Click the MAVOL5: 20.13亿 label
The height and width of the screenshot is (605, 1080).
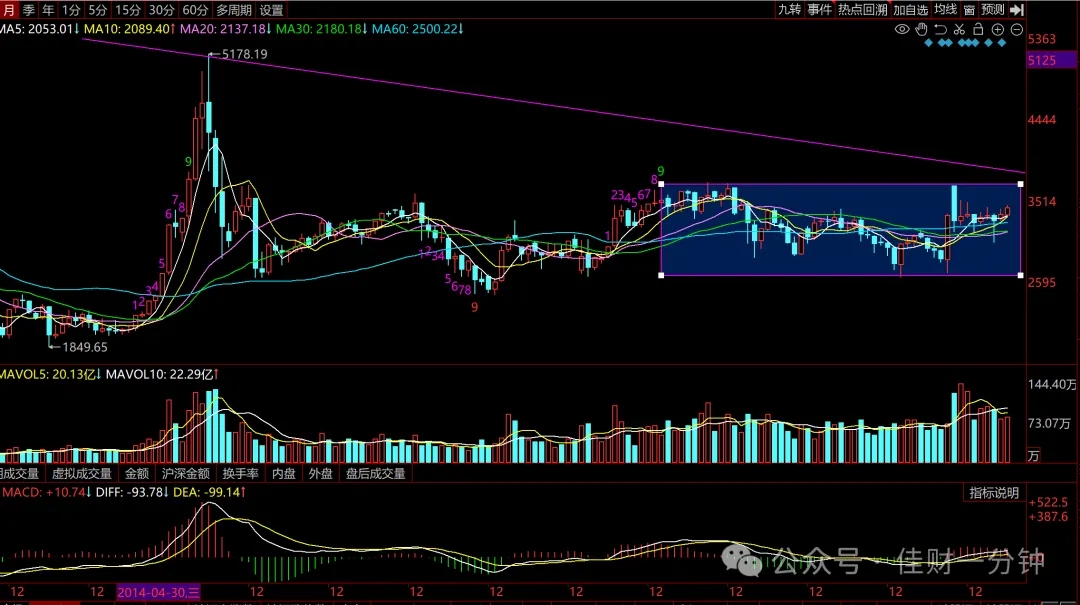pyautogui.click(x=50, y=374)
